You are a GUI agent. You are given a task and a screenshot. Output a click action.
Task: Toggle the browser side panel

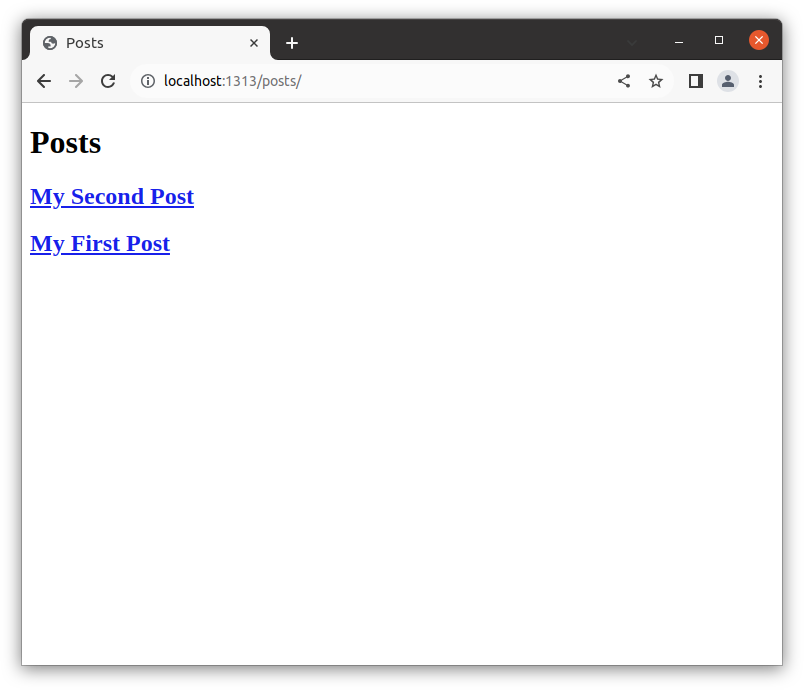(696, 81)
